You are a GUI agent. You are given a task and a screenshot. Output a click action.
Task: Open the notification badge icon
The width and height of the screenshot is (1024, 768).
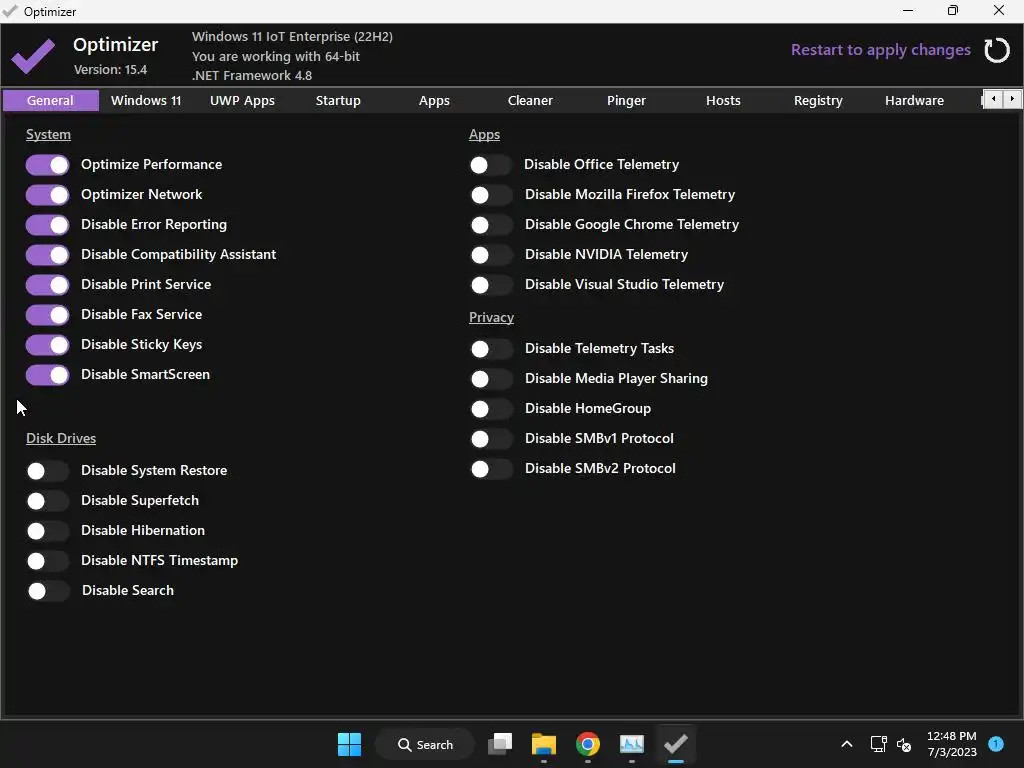pyautogui.click(x=996, y=743)
